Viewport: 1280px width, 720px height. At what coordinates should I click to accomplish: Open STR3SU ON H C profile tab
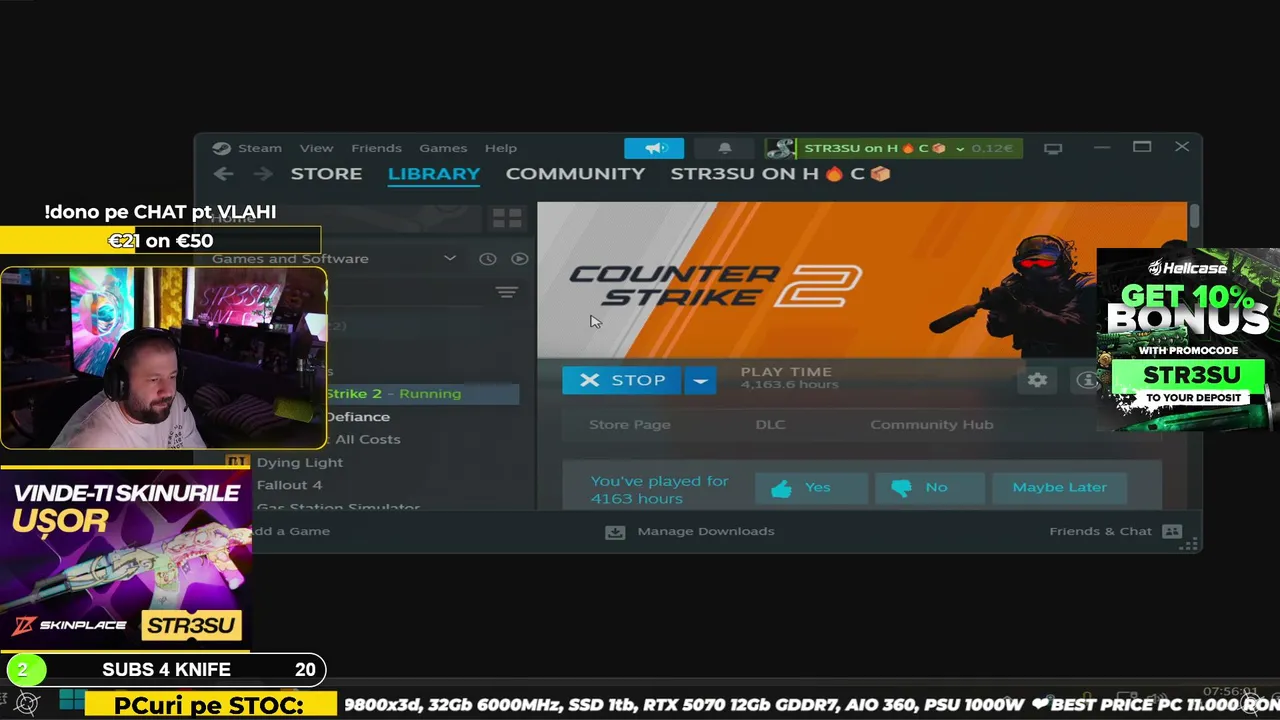780,174
